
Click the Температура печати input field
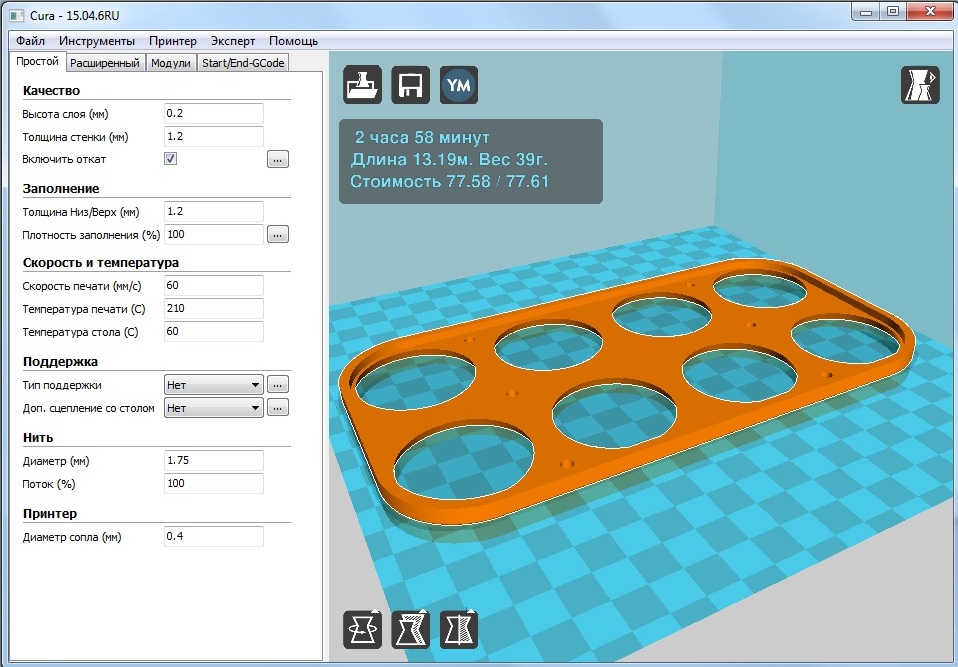213,308
